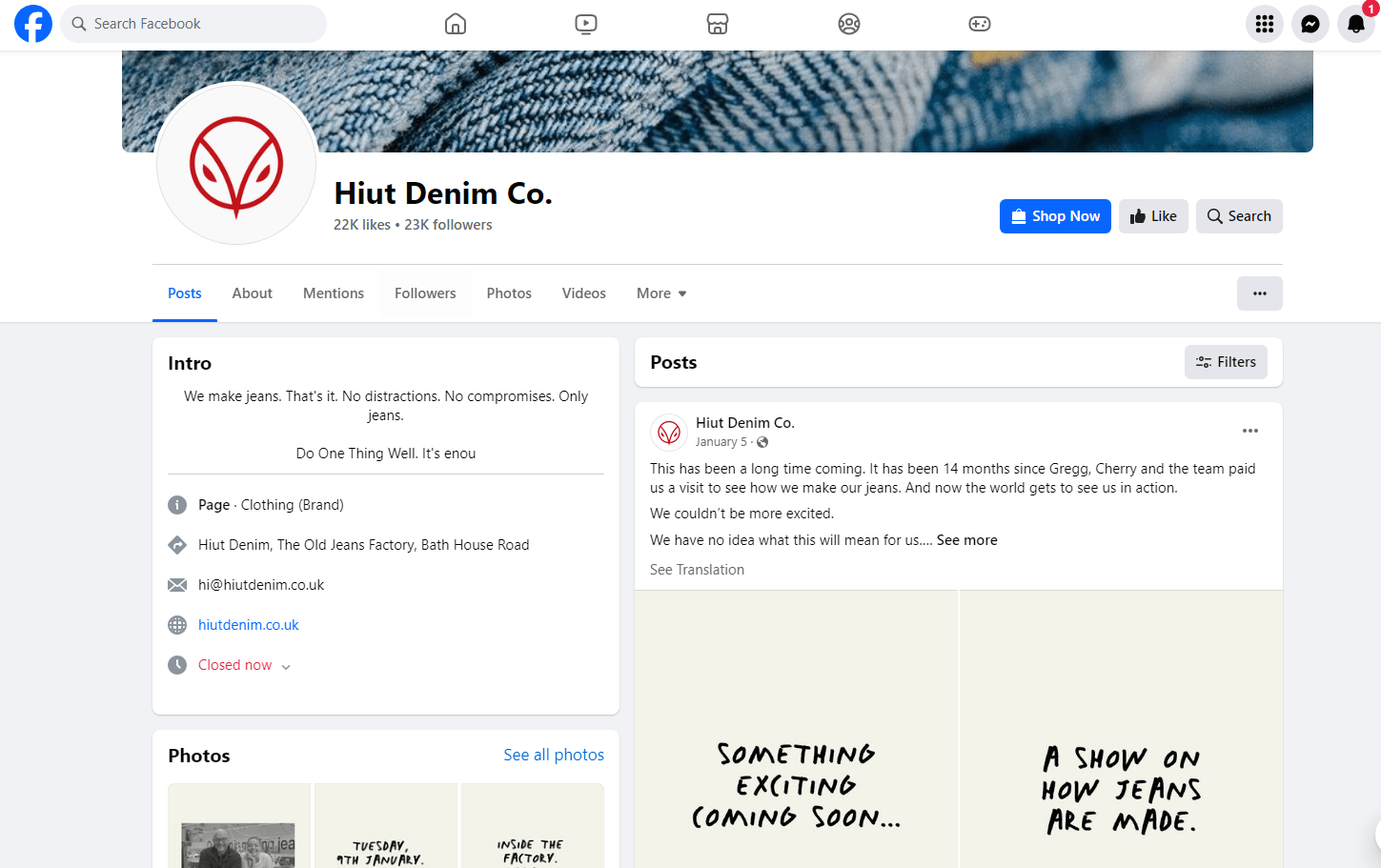Click the '22K likes' count
1381x868 pixels.
(362, 225)
